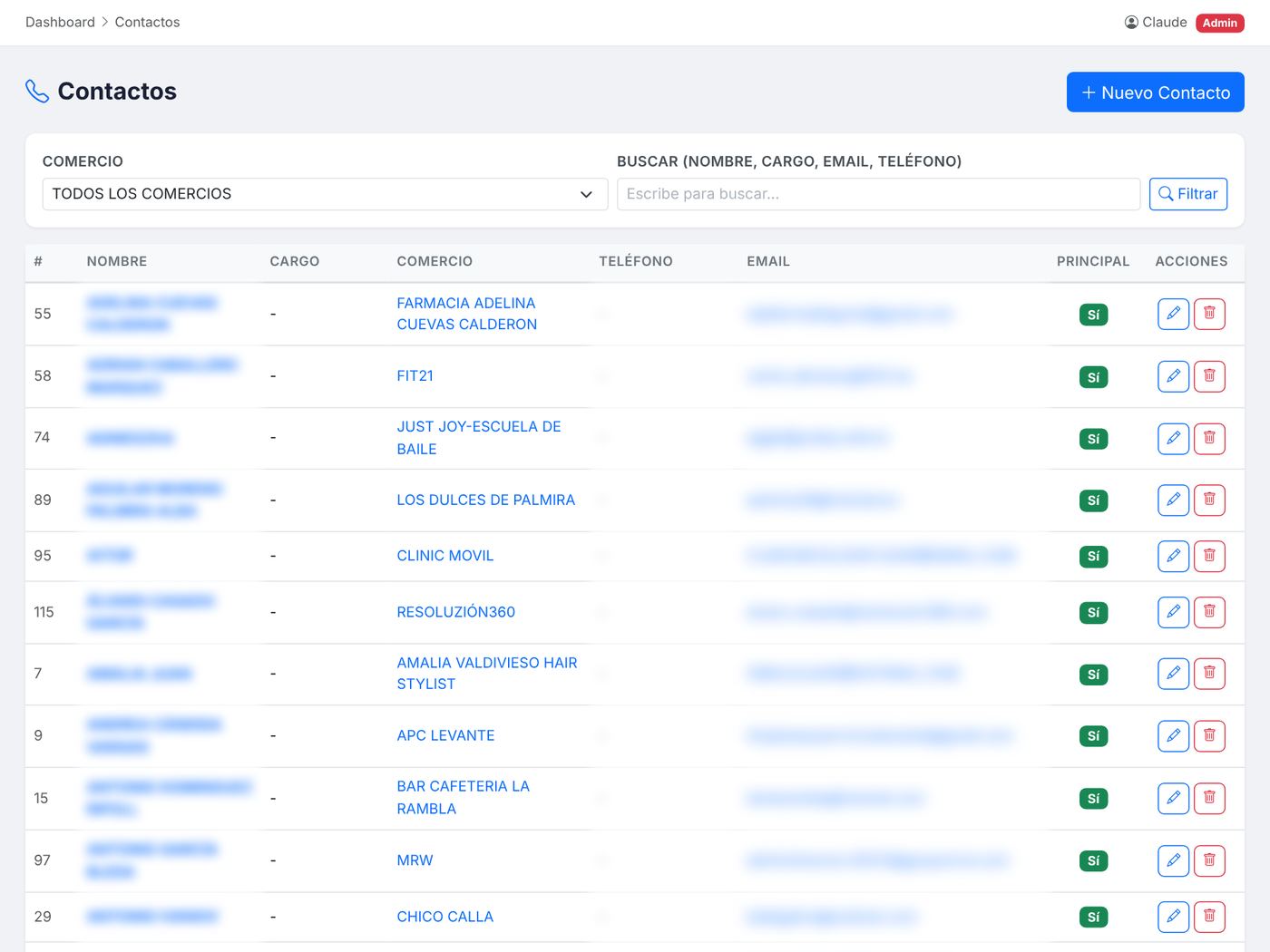Delete the FIT21 contact row
The image size is (1270, 952).
[x=1209, y=376]
